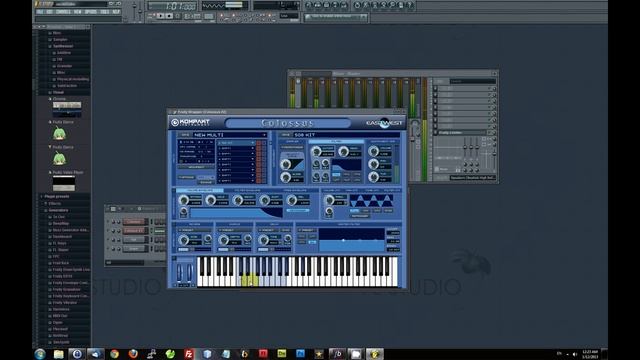Click the Chrome preset thumbnail in browser
Screen dimensions: 640x360
click(67, 109)
